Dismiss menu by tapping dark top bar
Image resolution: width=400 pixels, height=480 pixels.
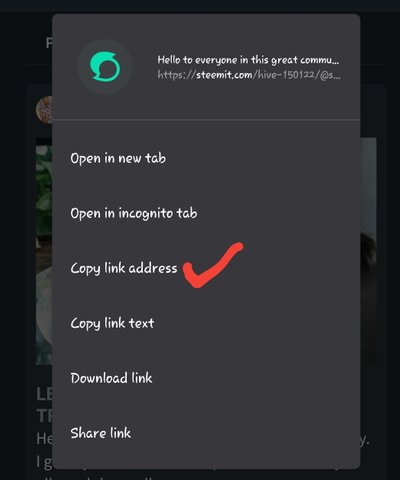200,6
